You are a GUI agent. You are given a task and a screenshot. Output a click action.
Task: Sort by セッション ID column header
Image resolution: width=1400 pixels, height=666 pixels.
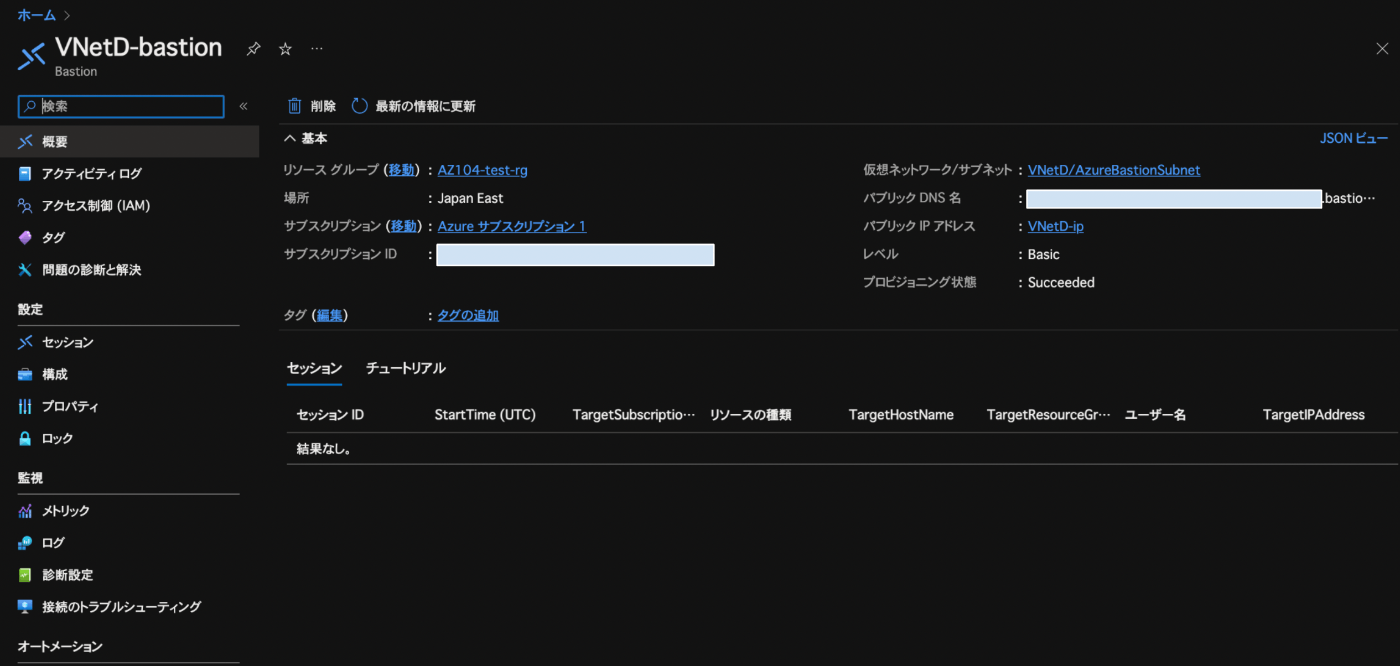coord(331,414)
